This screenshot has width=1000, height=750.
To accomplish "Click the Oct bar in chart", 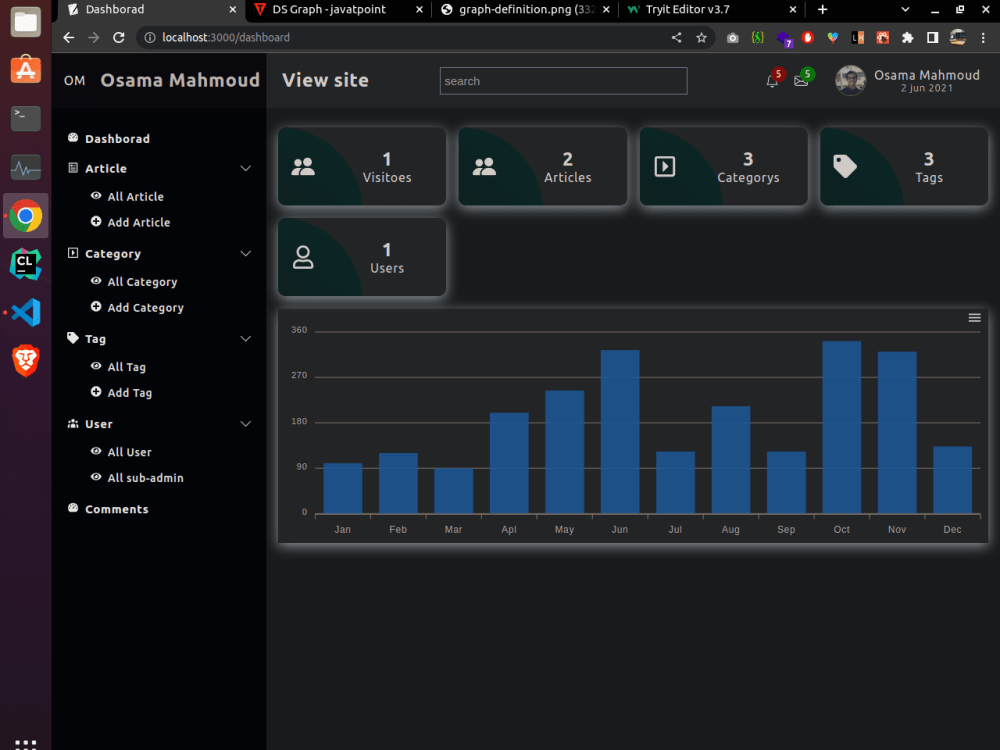I will pos(841,427).
